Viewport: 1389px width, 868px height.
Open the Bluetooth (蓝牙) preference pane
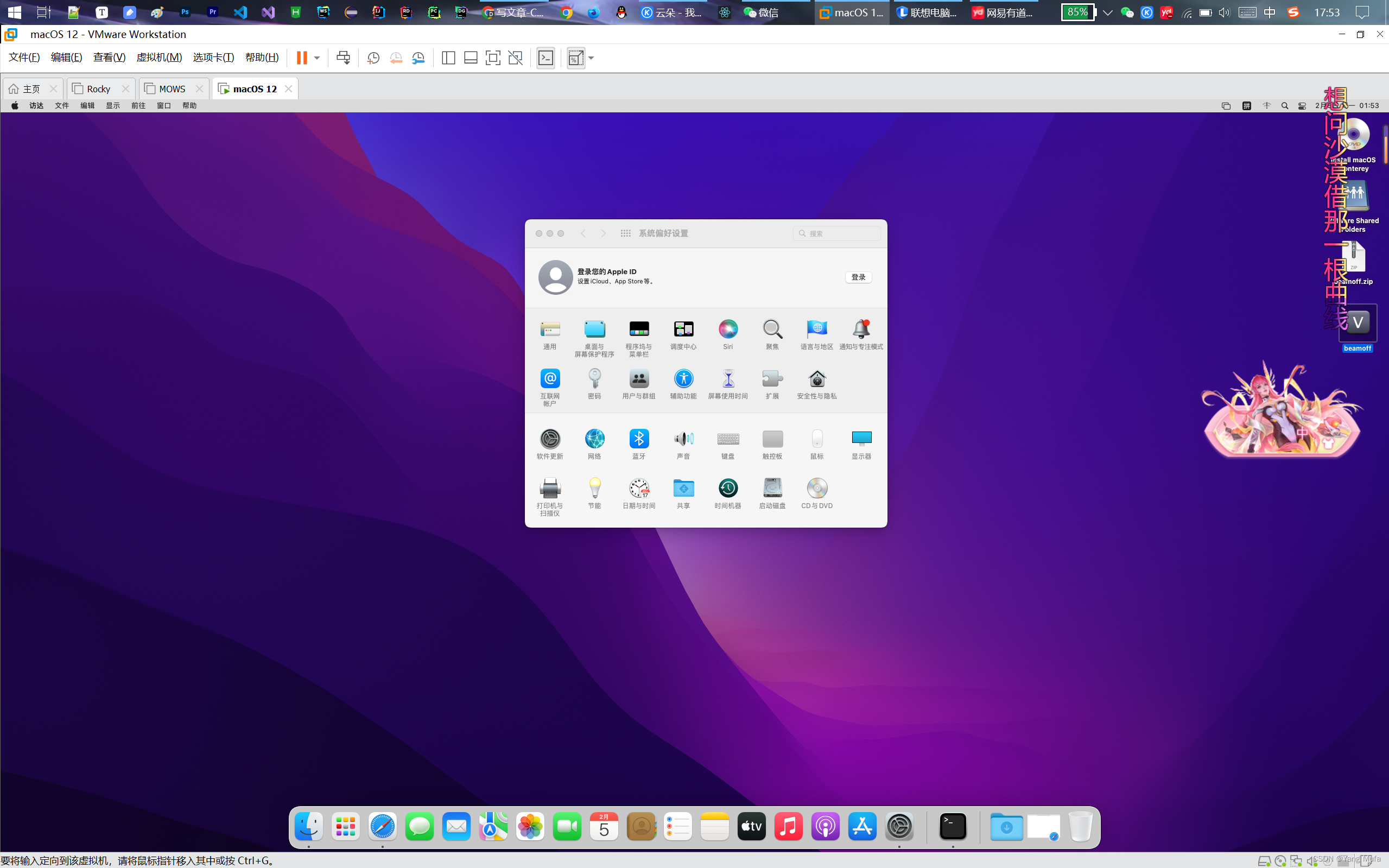coord(639,439)
